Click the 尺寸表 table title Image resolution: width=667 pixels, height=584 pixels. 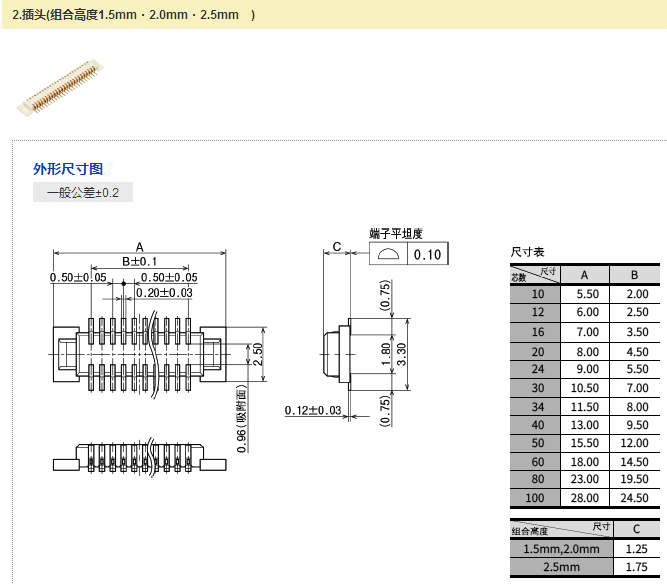point(528,252)
